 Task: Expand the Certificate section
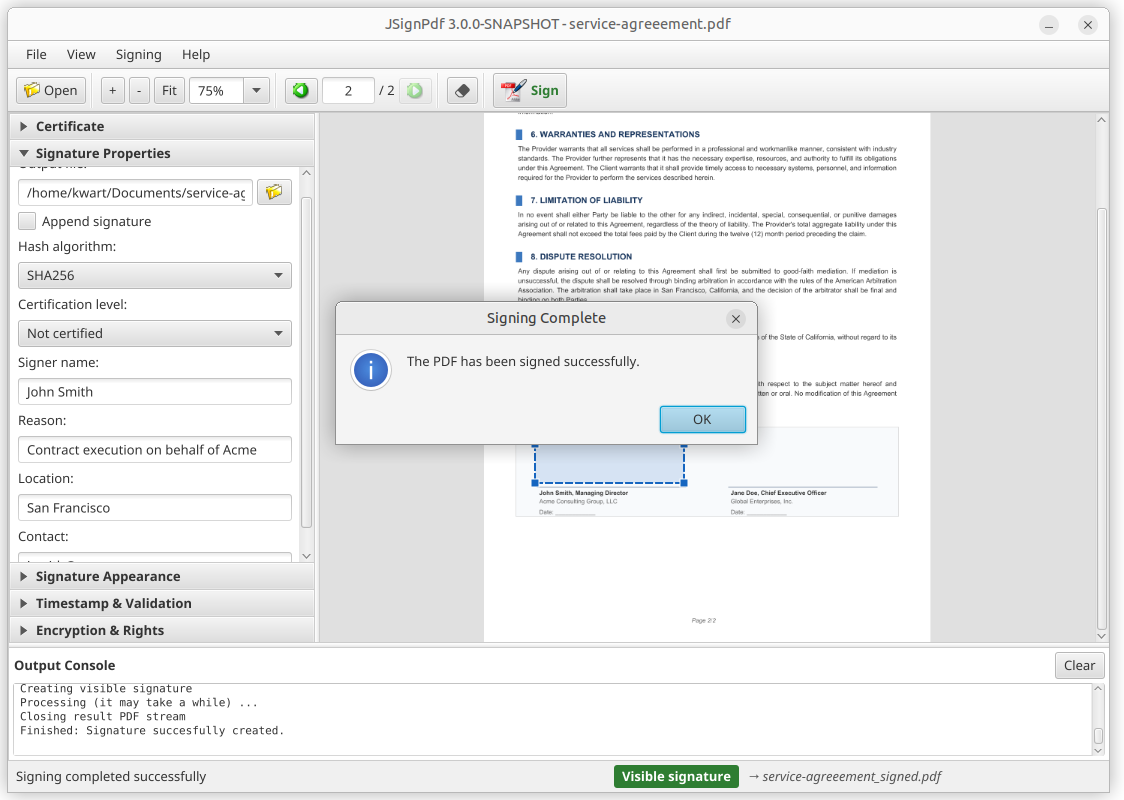click(x=70, y=126)
